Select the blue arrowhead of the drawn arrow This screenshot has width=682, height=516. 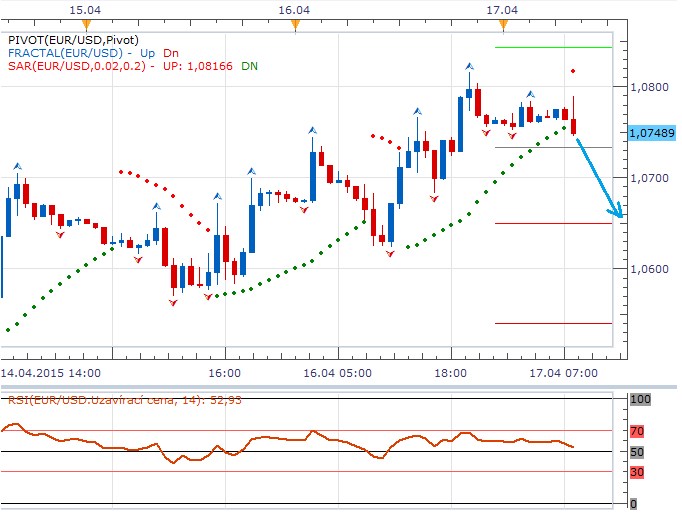click(x=620, y=214)
